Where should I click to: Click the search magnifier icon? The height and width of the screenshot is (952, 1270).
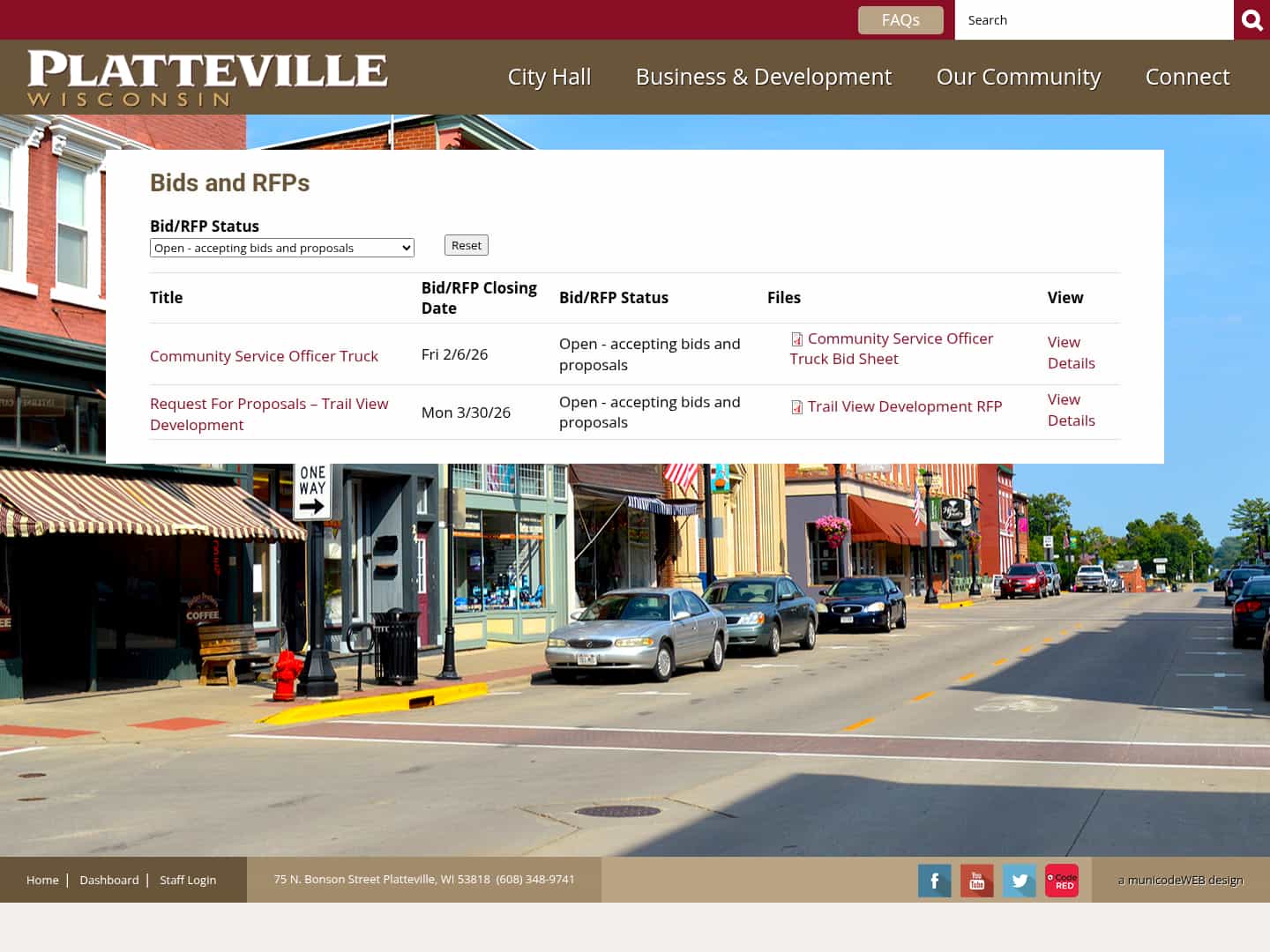(x=1251, y=19)
